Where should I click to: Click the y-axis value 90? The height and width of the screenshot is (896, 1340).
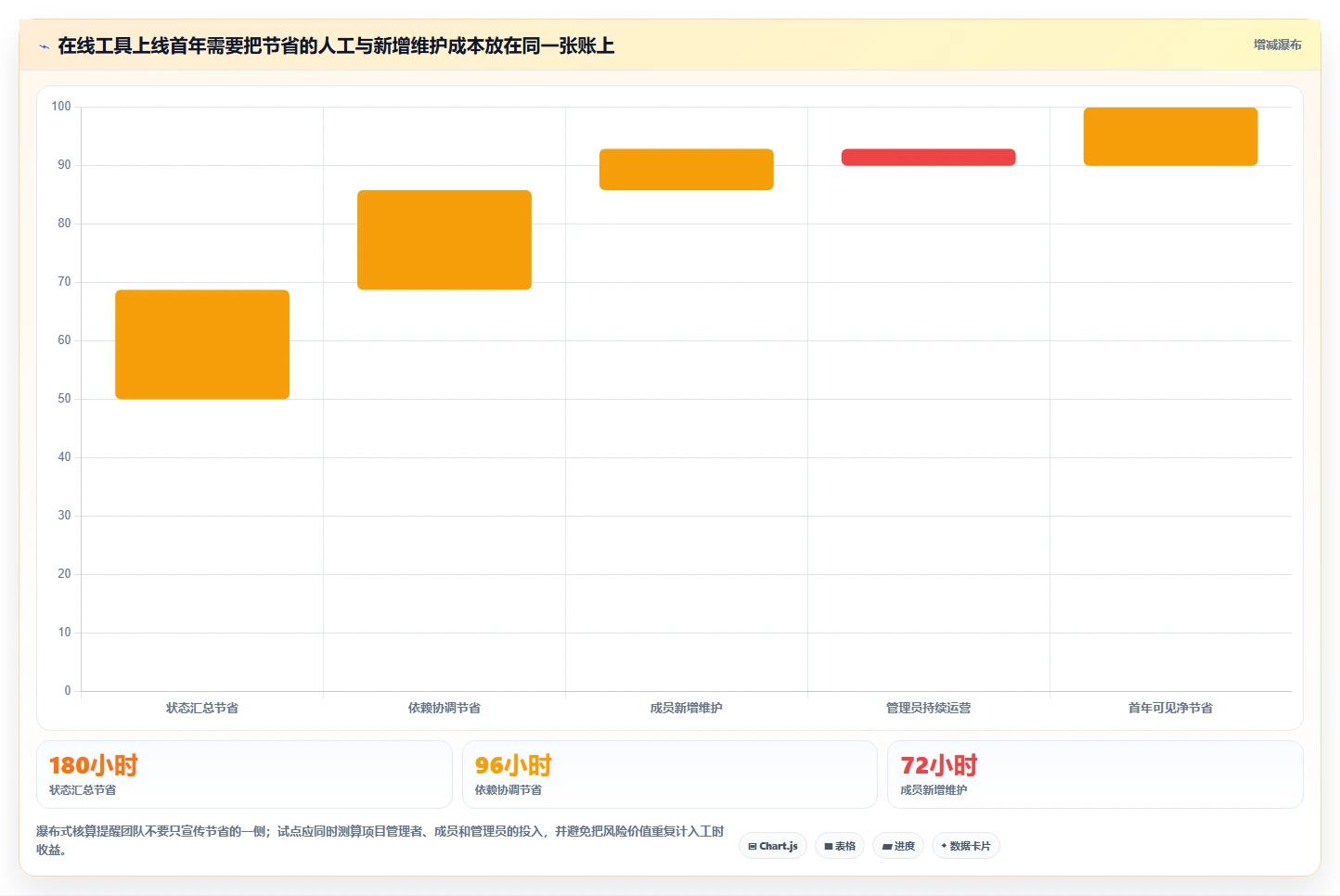(x=64, y=165)
